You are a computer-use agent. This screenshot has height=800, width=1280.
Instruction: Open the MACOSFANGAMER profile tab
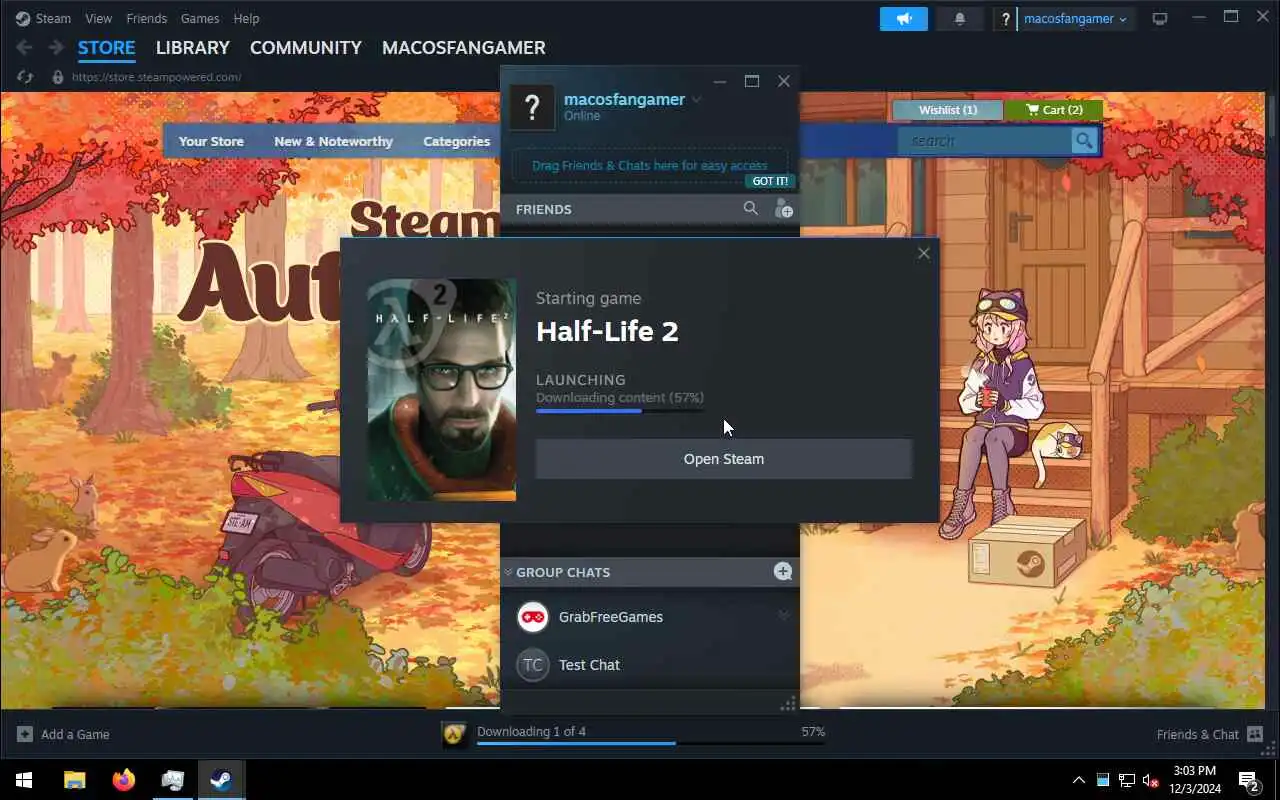[464, 47]
